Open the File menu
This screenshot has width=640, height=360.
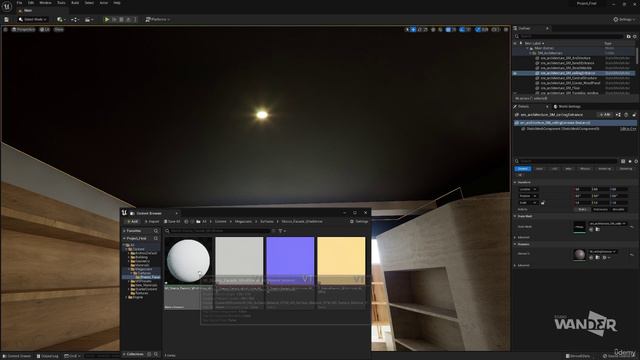tap(19, 3)
